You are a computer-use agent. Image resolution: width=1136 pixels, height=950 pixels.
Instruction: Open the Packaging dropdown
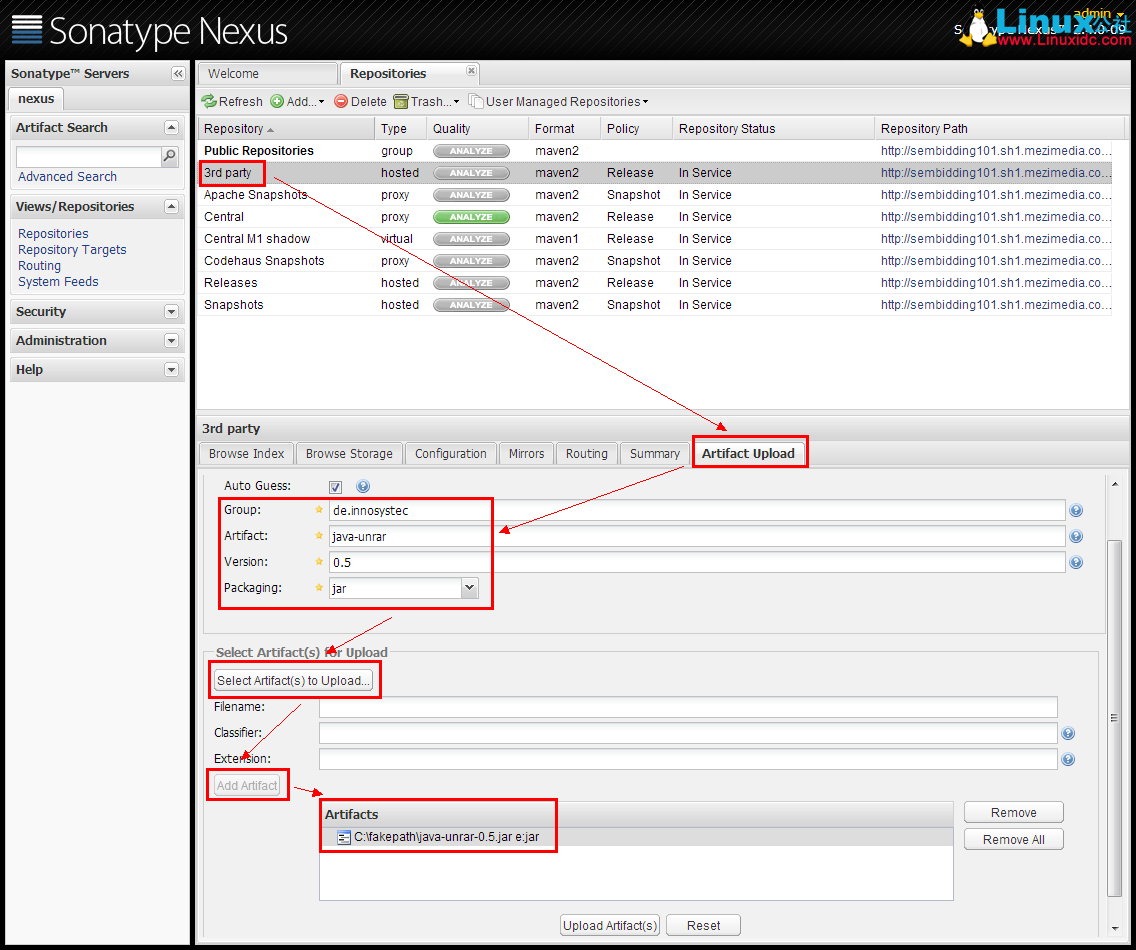pos(469,588)
